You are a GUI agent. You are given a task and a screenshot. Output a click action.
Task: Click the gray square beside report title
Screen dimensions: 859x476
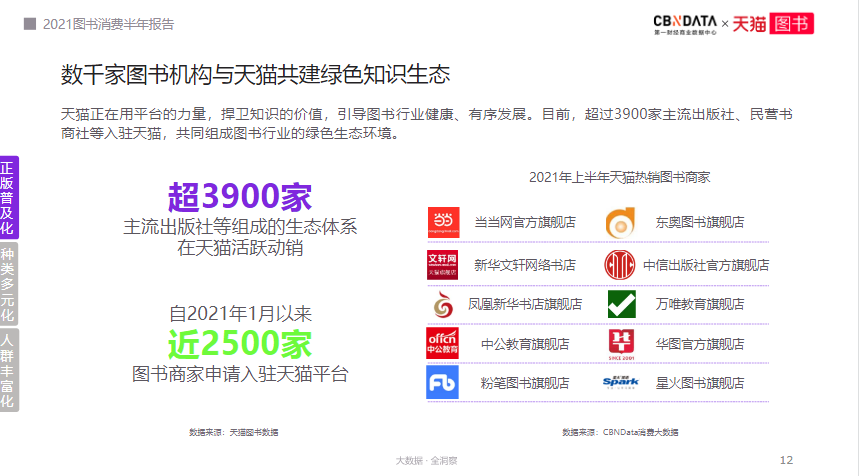[30, 24]
